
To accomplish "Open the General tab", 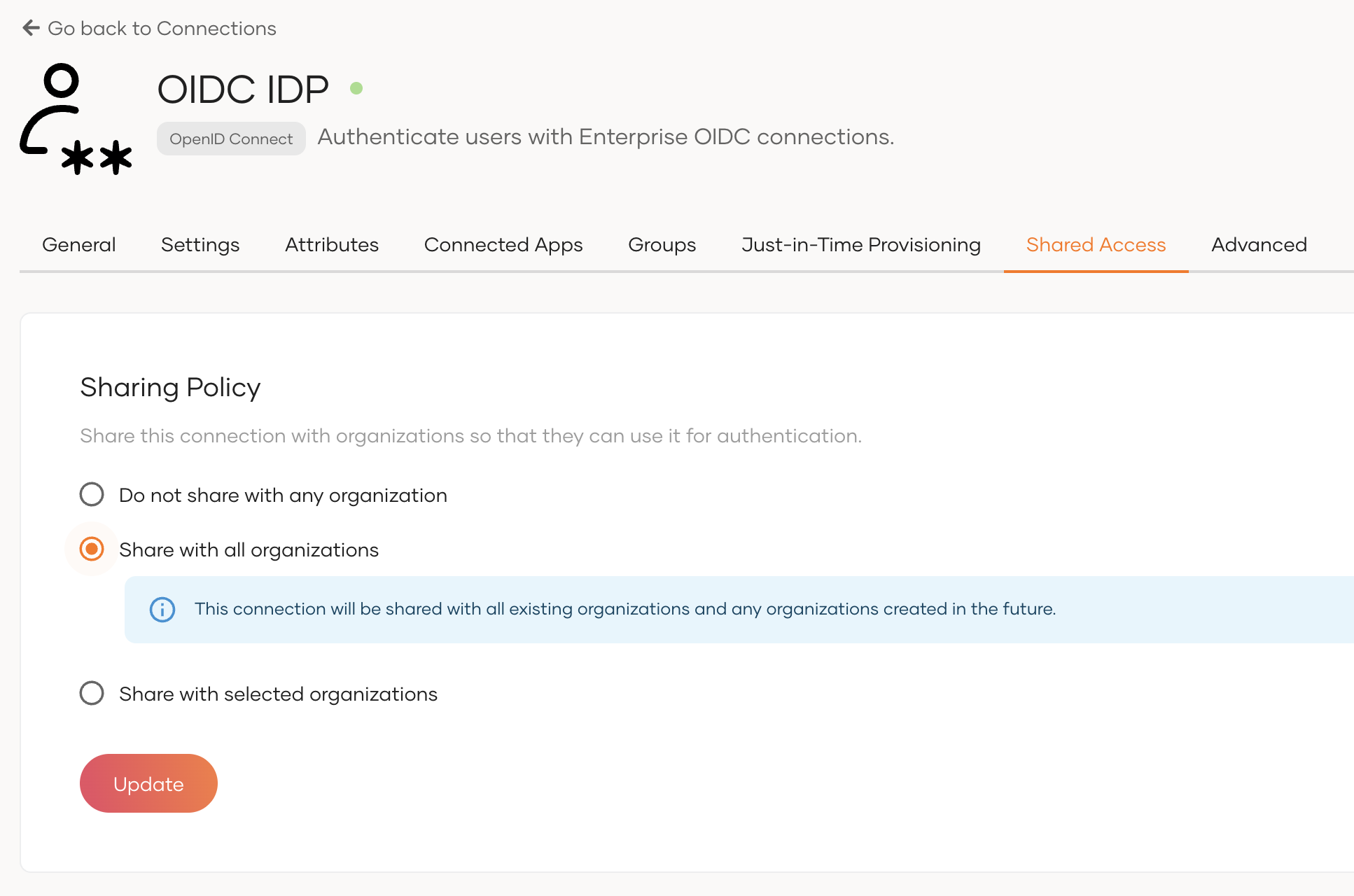I will [79, 245].
